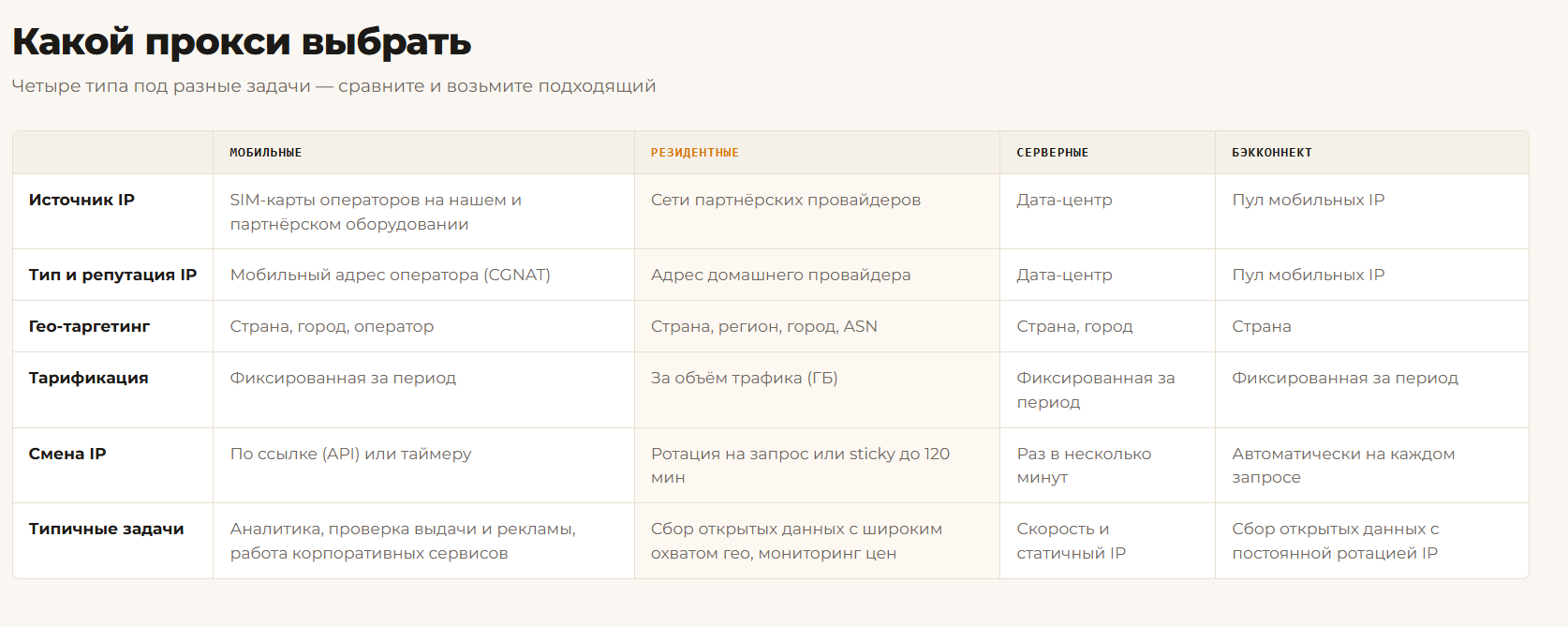Click "Дата-центр" in Тип и репутация IP row
1568x627 pixels.
pyautogui.click(x=1064, y=275)
